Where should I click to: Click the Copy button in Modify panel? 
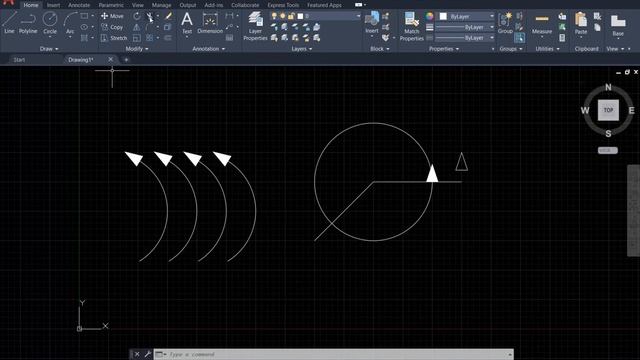point(112,27)
